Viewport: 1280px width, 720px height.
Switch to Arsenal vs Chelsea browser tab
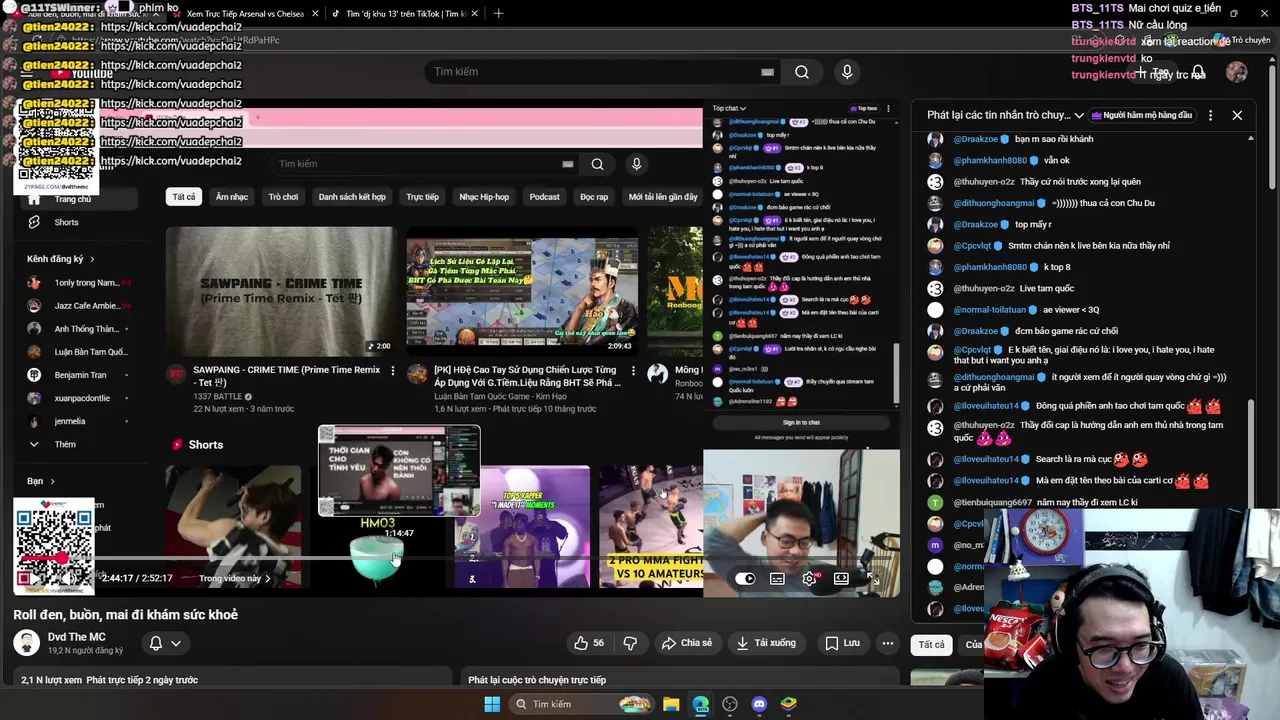pyautogui.click(x=245, y=13)
